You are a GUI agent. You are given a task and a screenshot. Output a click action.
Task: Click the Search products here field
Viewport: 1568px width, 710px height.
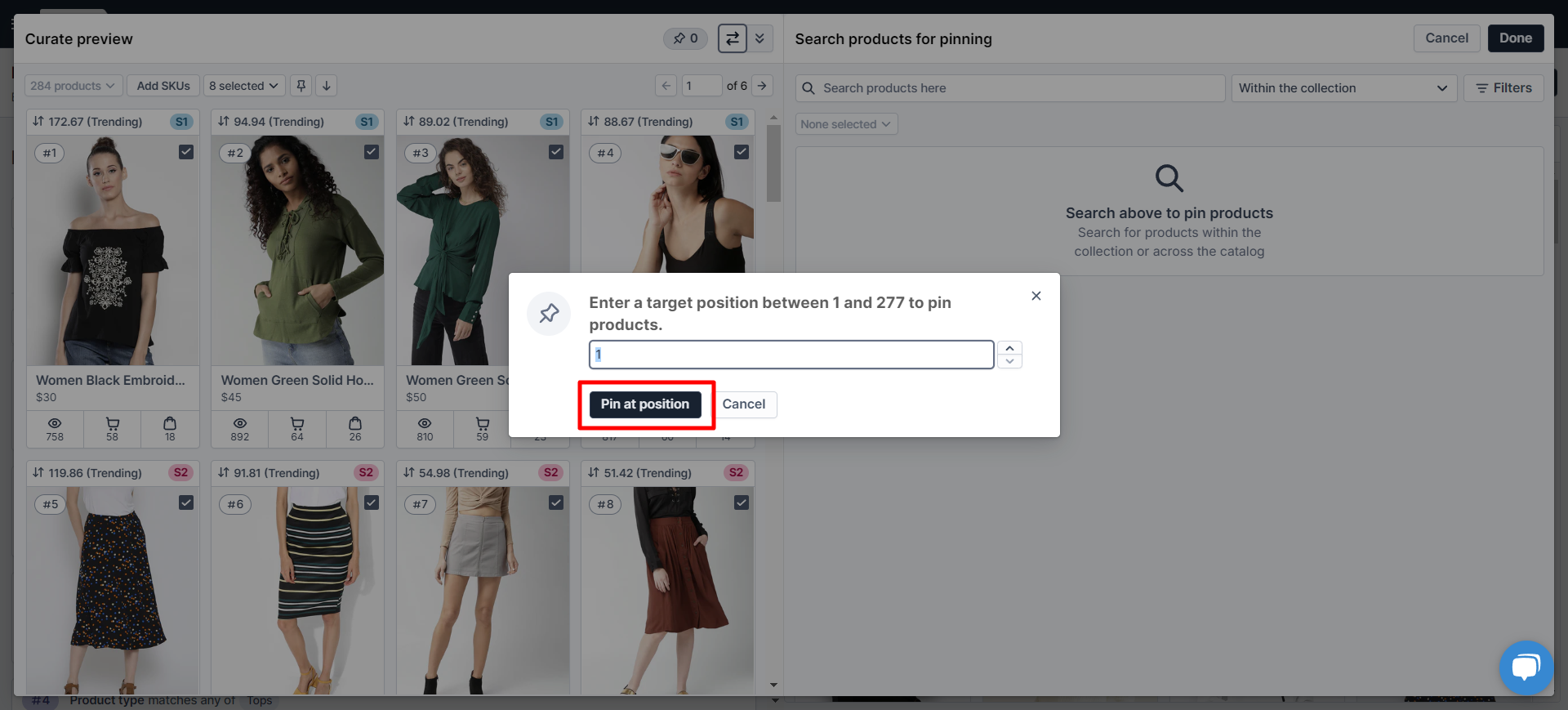[1010, 88]
